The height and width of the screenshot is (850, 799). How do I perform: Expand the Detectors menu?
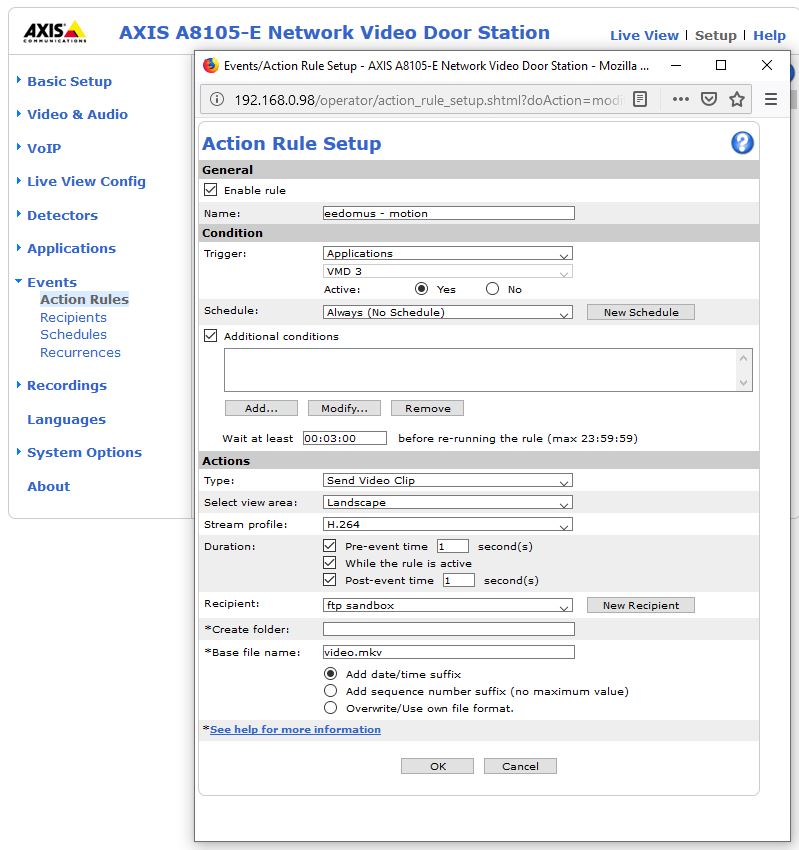[x=62, y=215]
